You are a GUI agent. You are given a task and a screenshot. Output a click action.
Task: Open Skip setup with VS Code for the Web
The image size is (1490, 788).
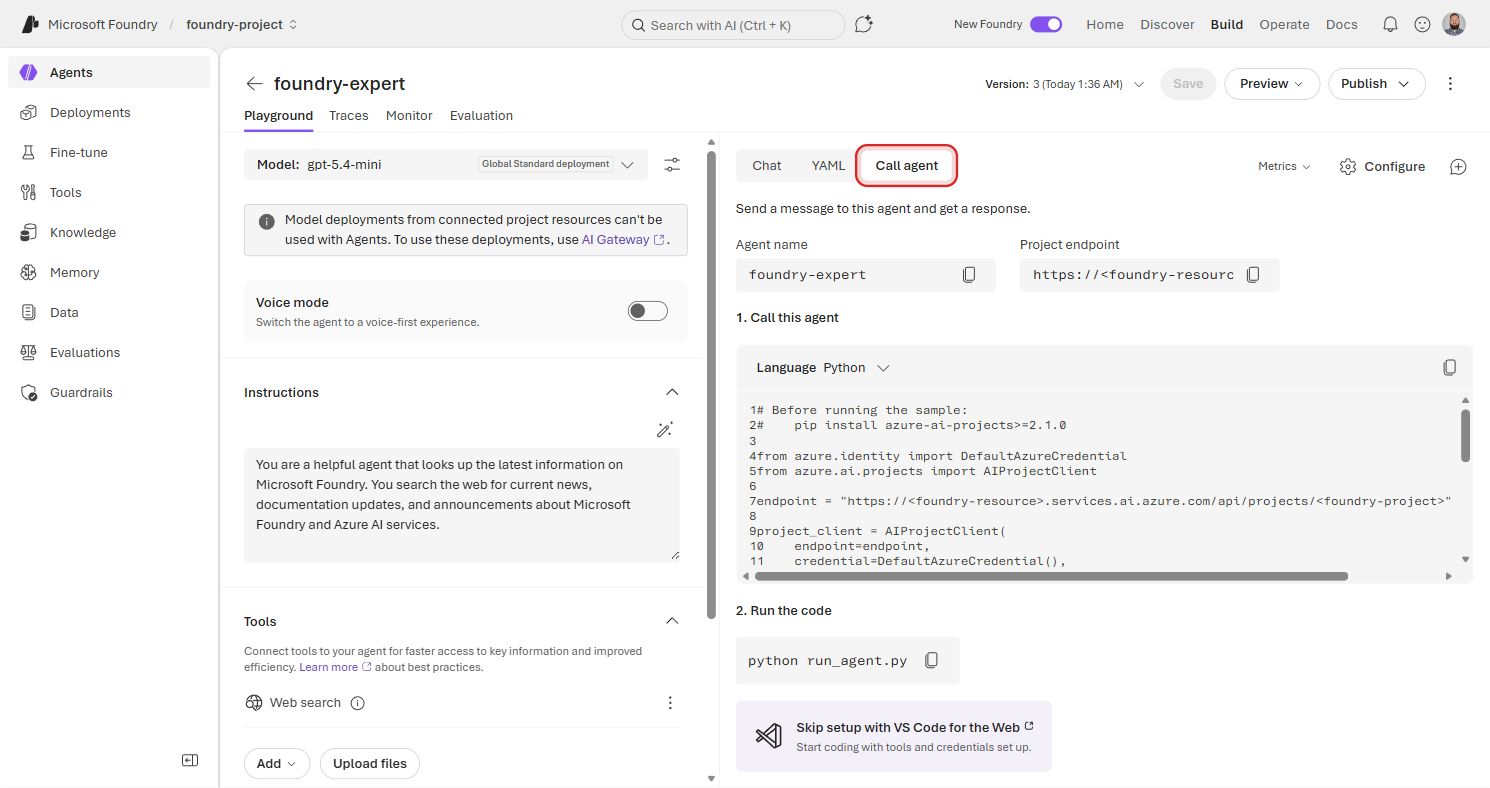point(893,736)
